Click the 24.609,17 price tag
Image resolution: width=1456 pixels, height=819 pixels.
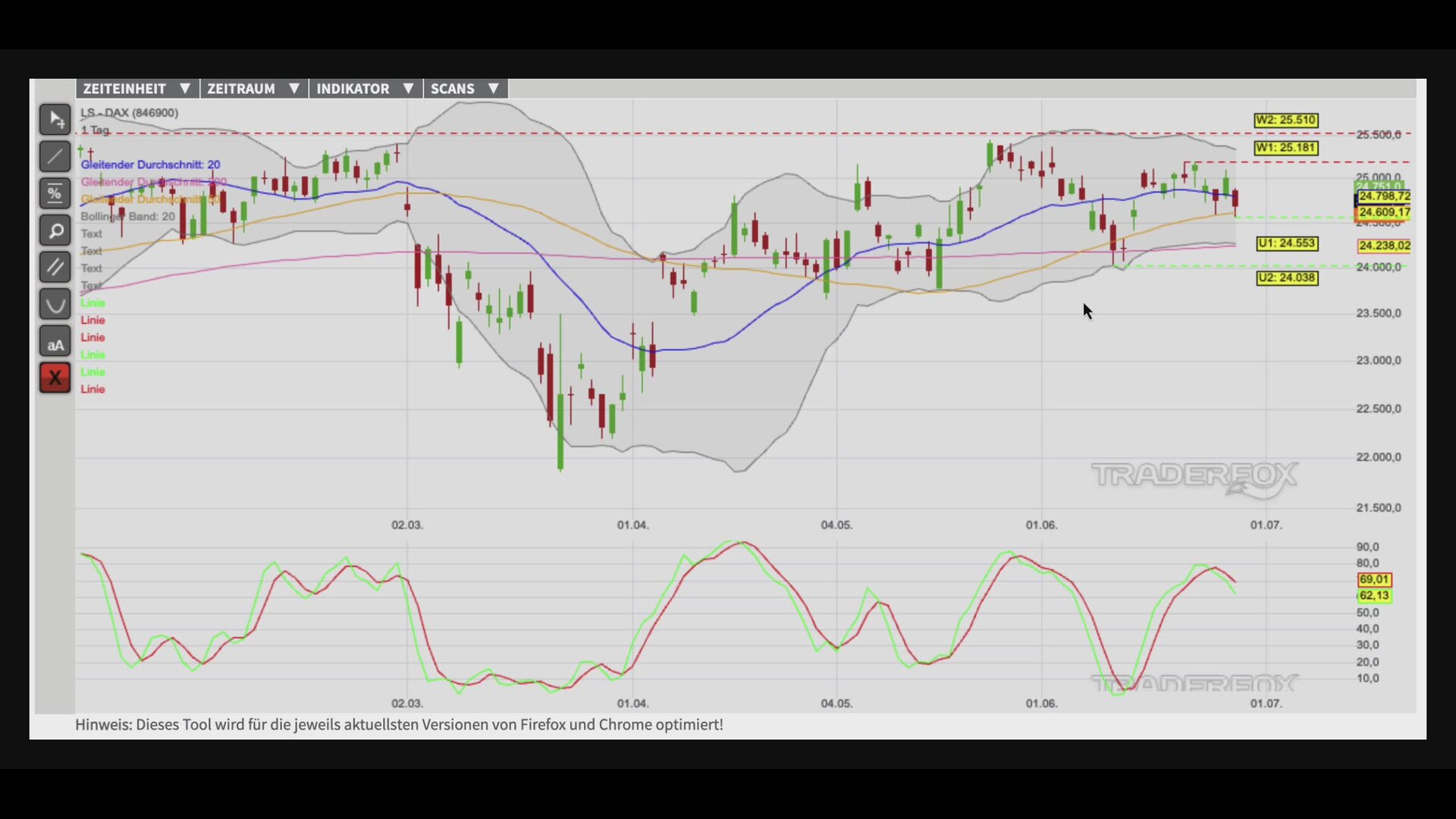(x=1384, y=212)
